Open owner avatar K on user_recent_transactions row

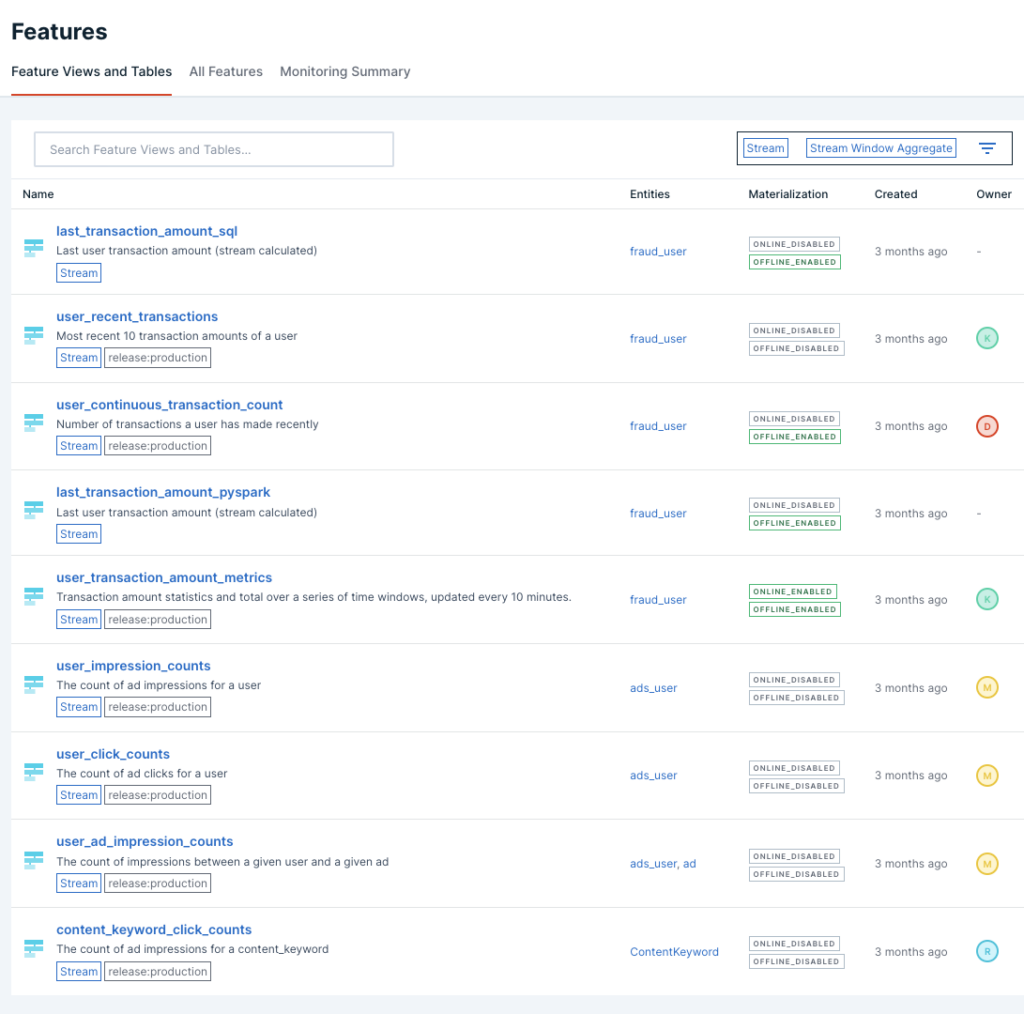[986, 338]
